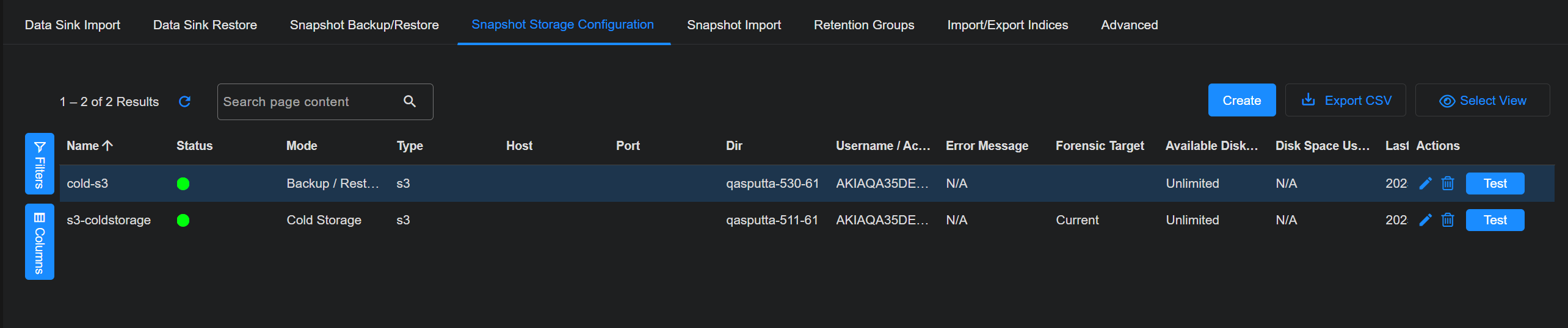
Task: Open the Select View options
Action: (1483, 101)
